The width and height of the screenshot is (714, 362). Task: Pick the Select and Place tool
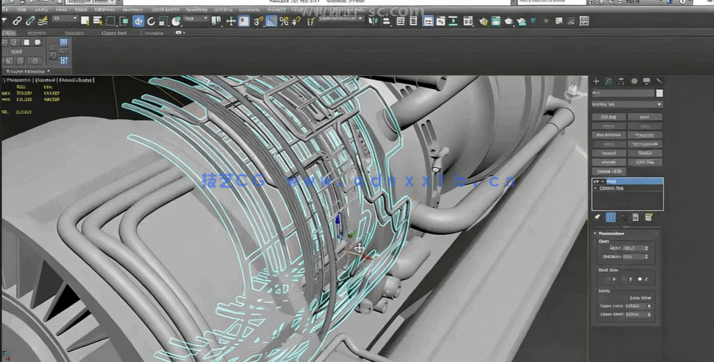[x=176, y=21]
